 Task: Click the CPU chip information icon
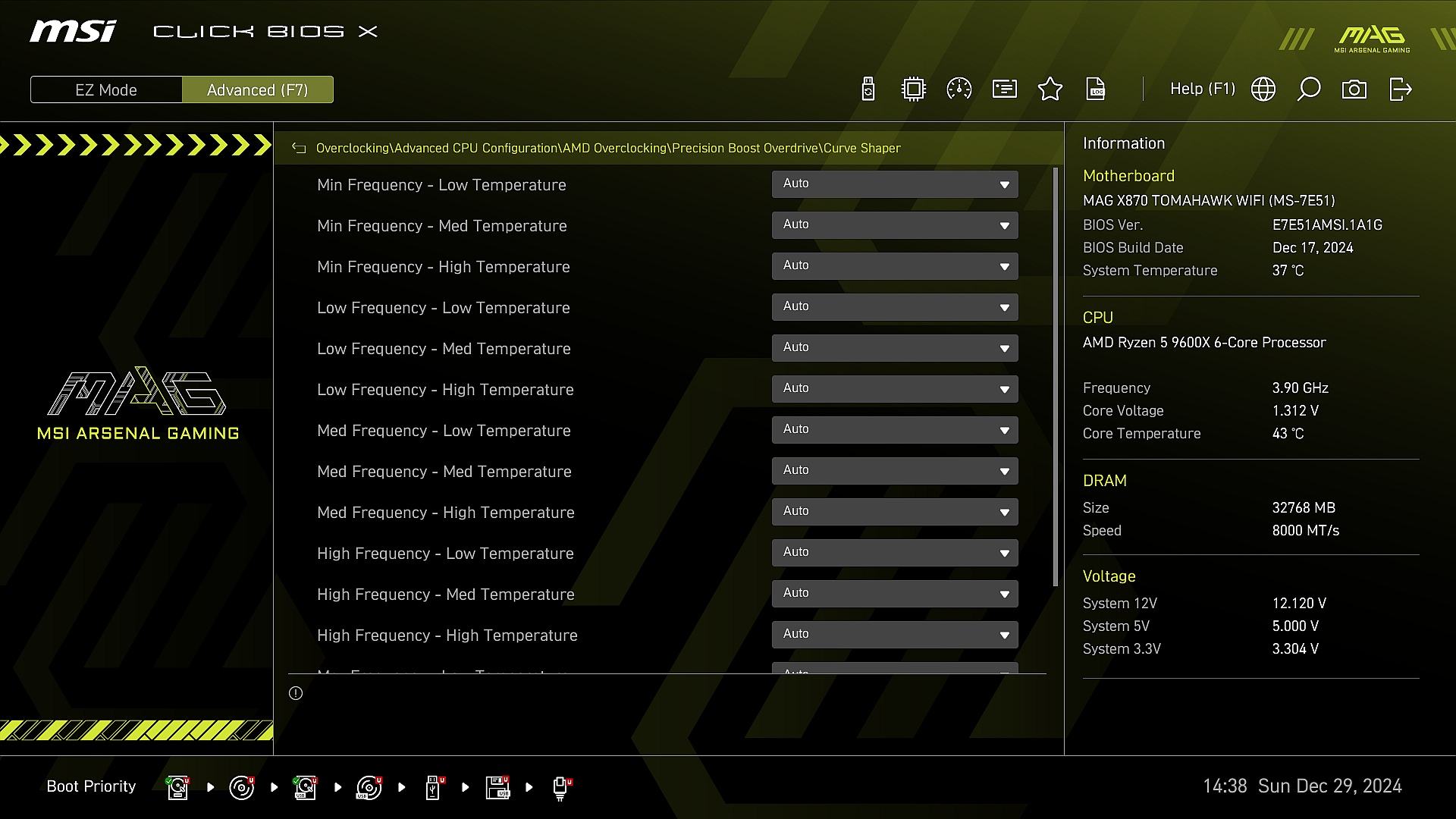[x=914, y=89]
